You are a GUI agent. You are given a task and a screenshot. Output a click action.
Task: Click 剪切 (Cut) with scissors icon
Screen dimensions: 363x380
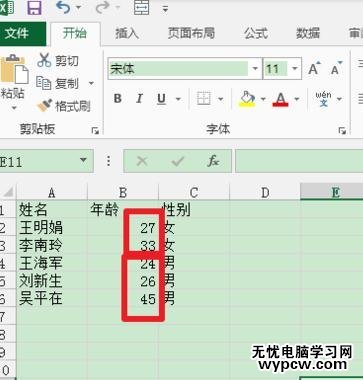58,61
